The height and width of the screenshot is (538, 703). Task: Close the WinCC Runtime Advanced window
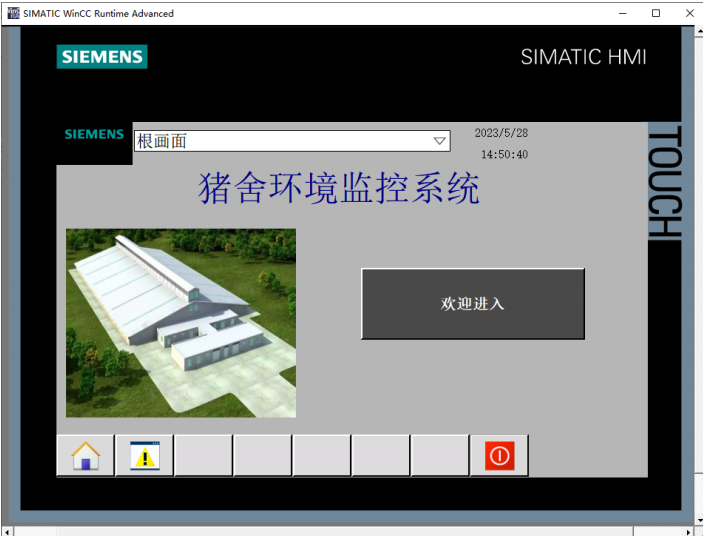[x=690, y=13]
